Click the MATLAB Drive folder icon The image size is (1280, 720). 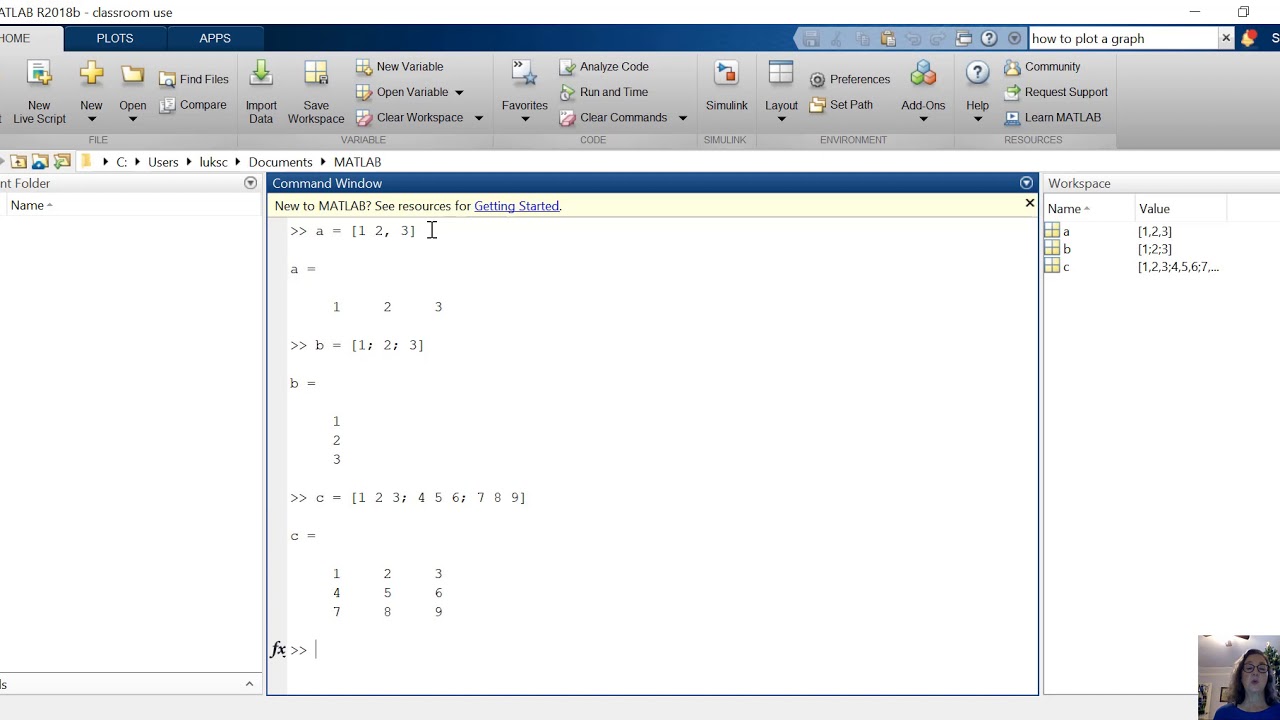40,162
